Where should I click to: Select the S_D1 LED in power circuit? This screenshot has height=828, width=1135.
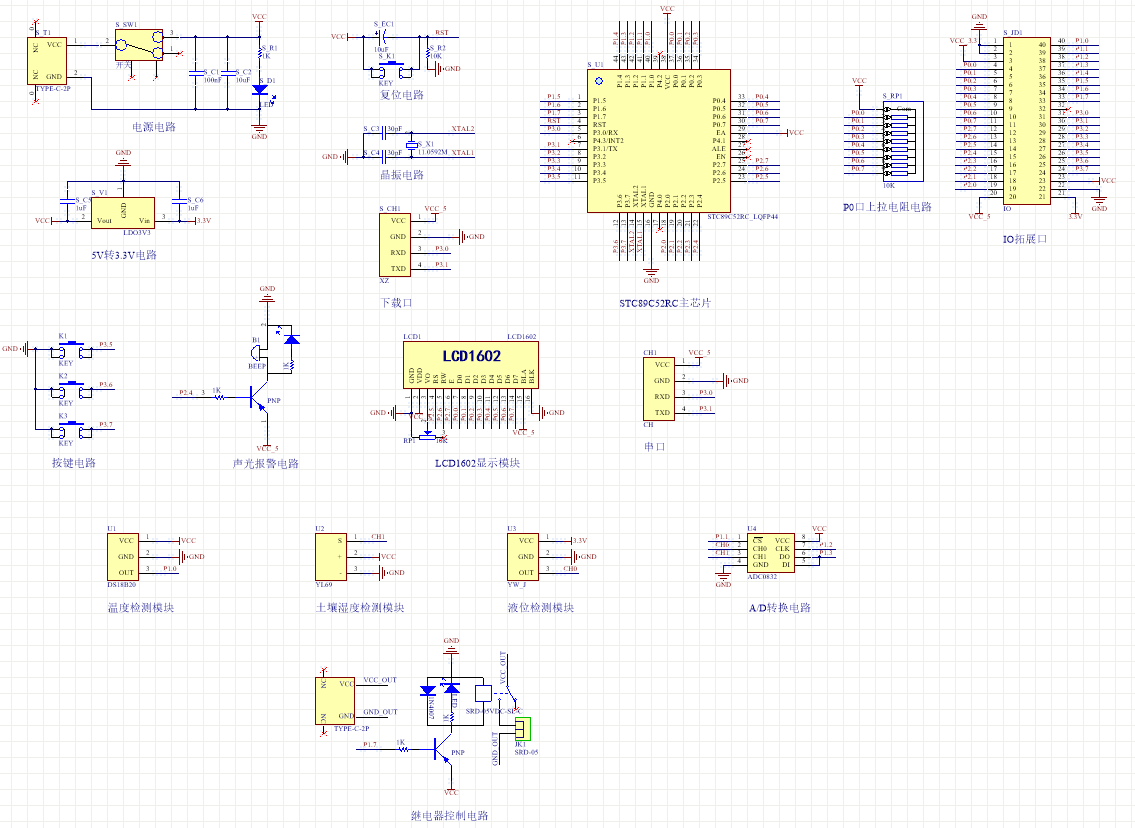(260, 90)
